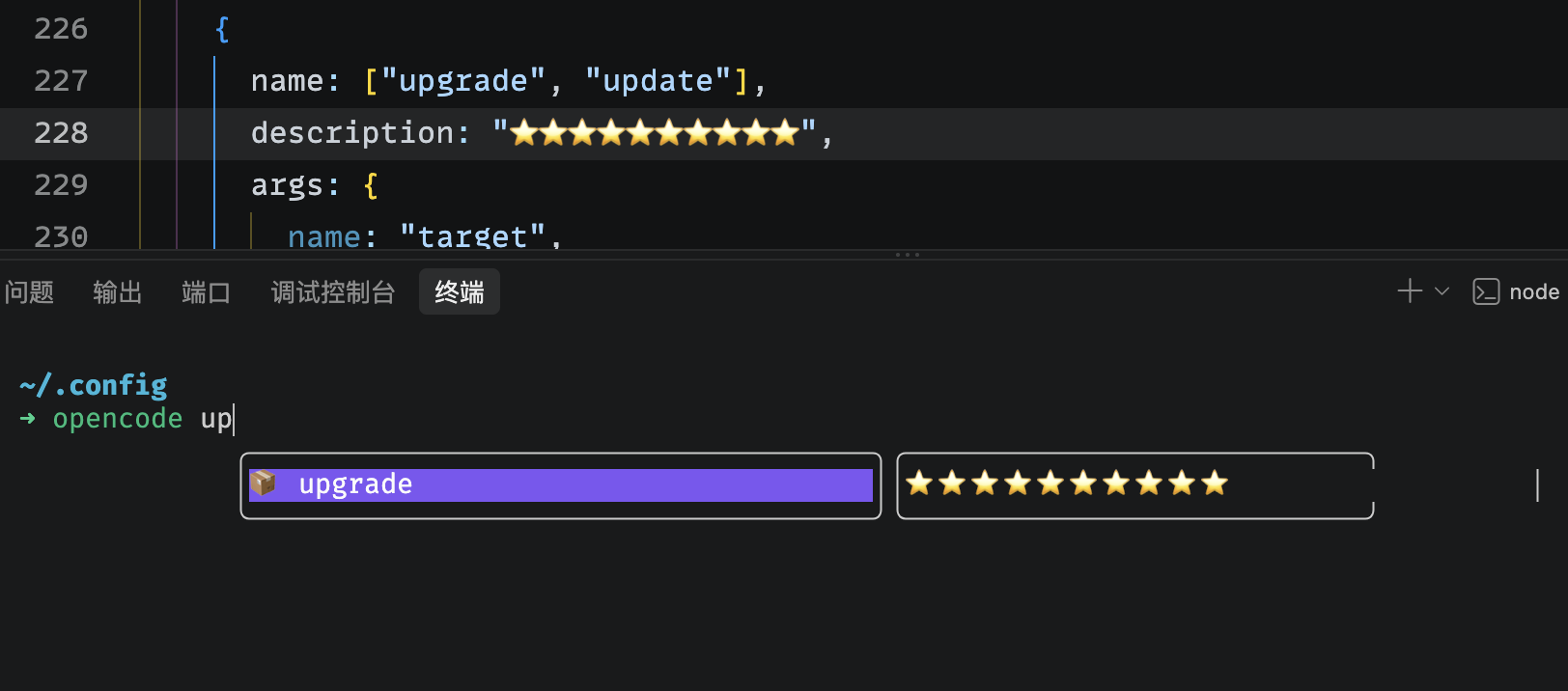Click the star description preview box
The width and height of the screenshot is (1568, 691).
pyautogui.click(x=1135, y=485)
